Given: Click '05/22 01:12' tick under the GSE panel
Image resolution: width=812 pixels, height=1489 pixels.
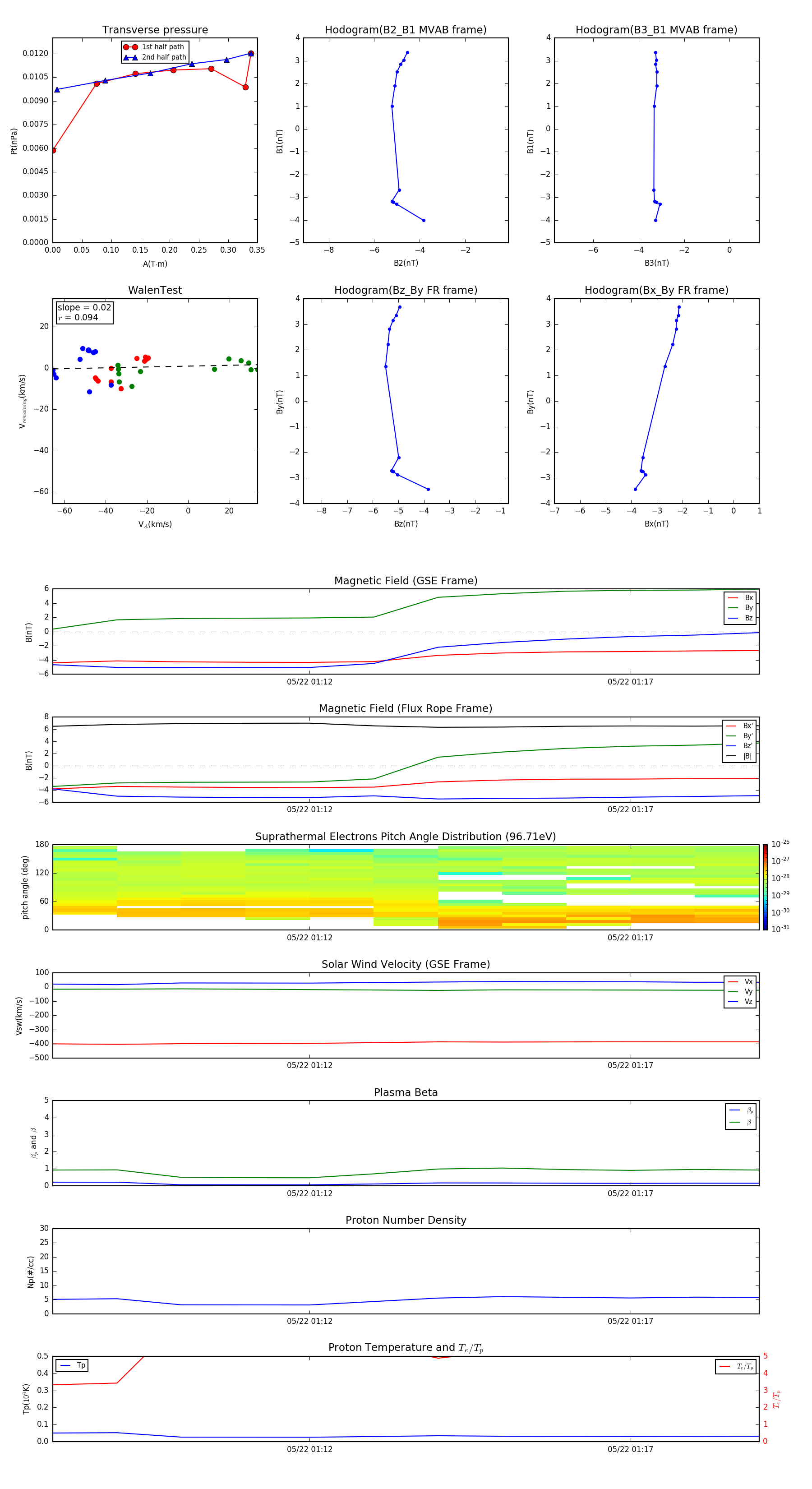Looking at the screenshot, I should pyautogui.click(x=310, y=682).
